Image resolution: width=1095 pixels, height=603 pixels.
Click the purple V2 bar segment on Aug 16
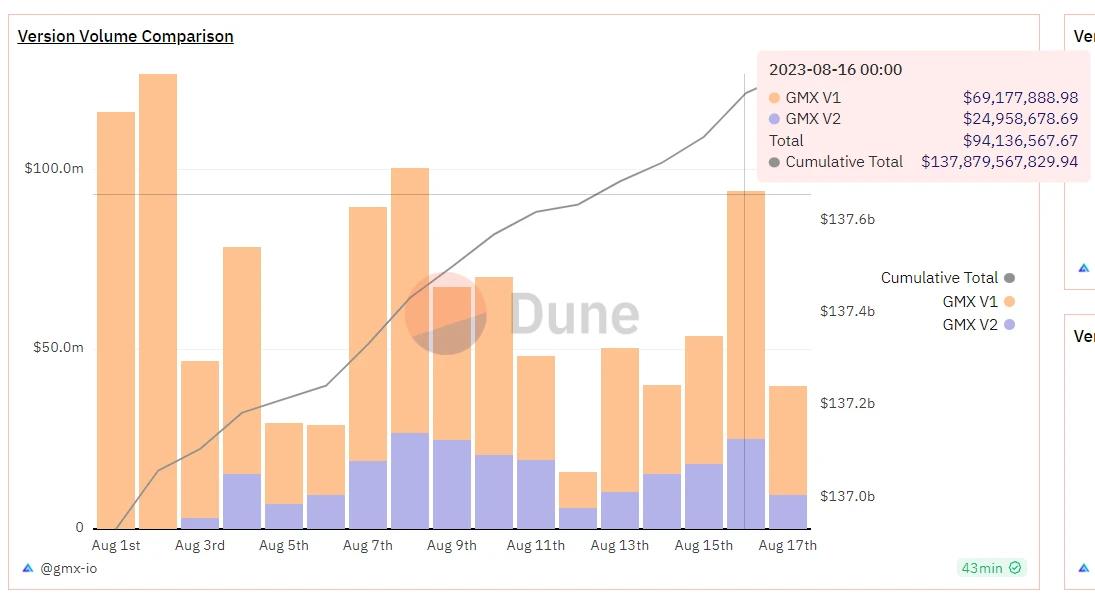(747, 480)
